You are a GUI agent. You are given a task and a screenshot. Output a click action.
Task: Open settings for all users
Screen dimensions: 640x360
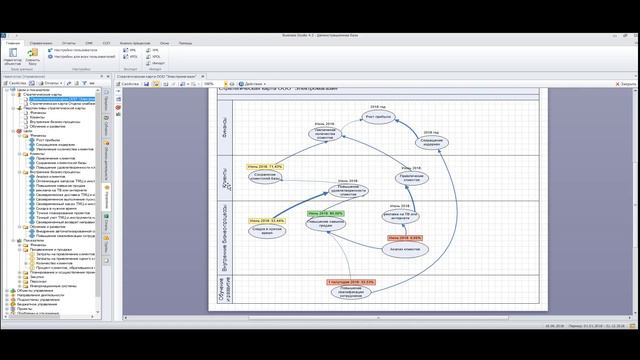pyautogui.click(x=81, y=57)
